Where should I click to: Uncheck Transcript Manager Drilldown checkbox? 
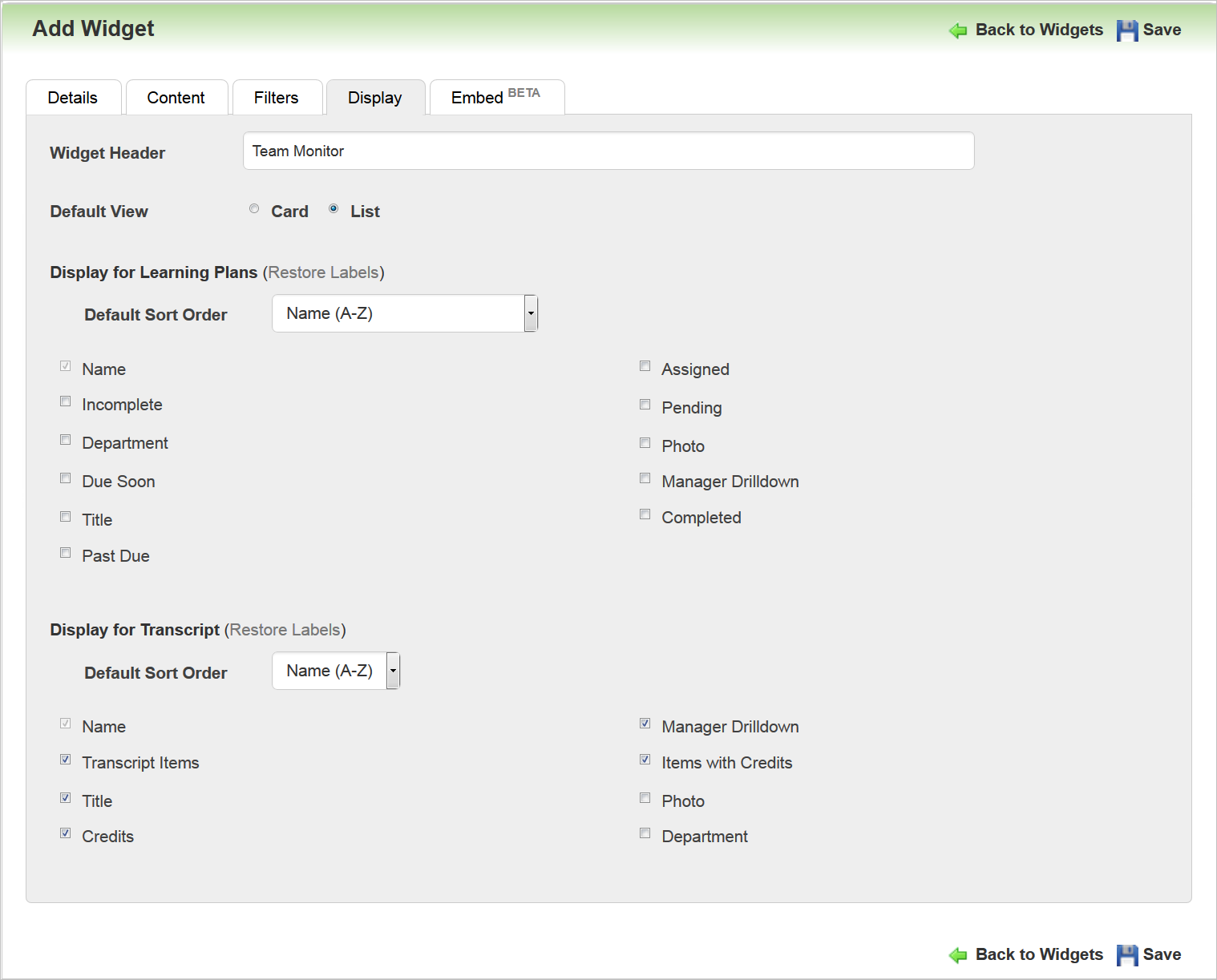[x=645, y=724]
